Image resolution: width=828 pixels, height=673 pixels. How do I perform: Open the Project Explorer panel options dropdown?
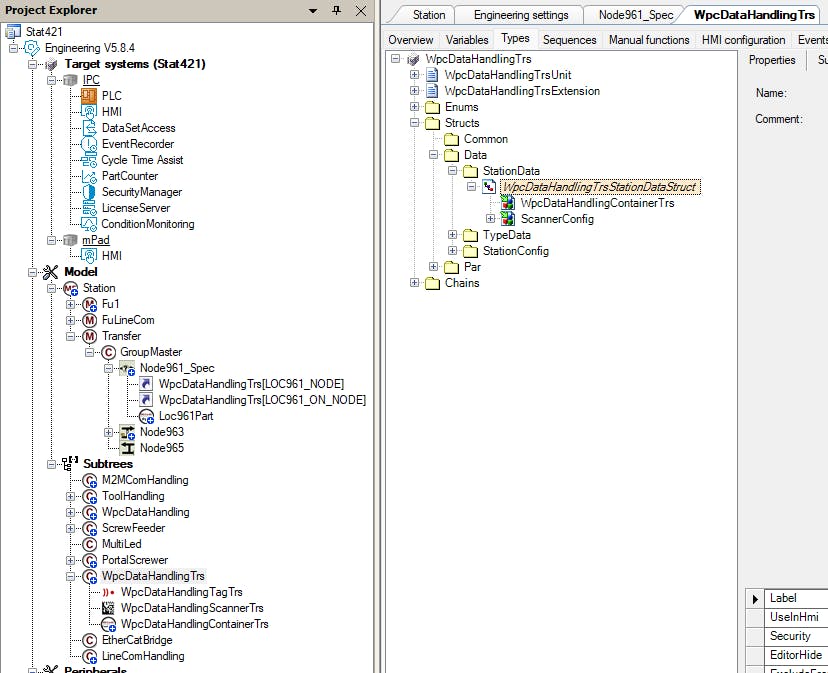point(314,10)
